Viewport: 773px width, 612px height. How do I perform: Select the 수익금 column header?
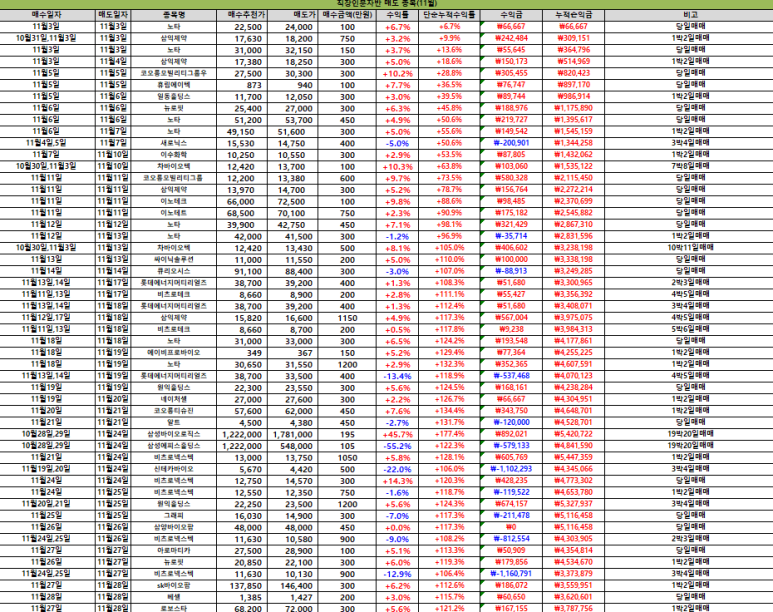point(511,15)
